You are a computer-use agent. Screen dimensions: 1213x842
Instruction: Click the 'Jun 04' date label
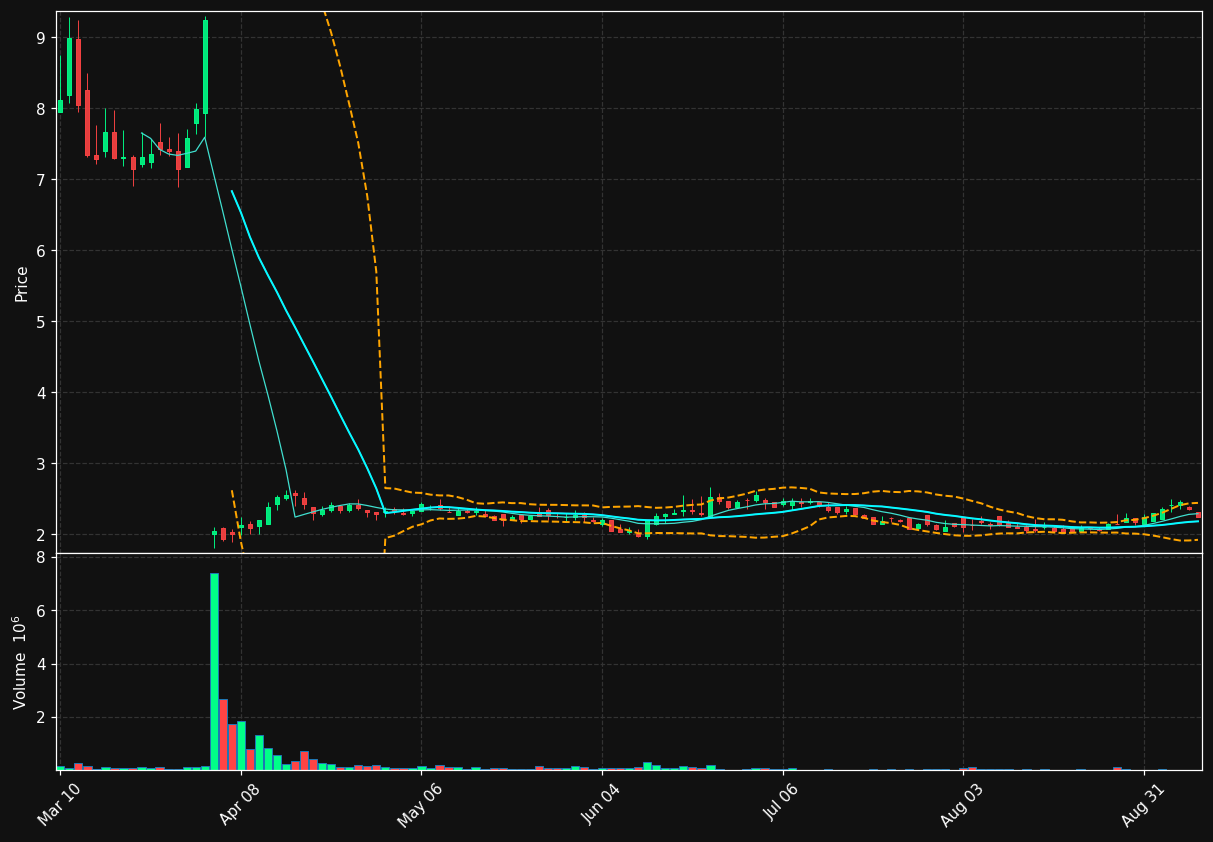600,804
